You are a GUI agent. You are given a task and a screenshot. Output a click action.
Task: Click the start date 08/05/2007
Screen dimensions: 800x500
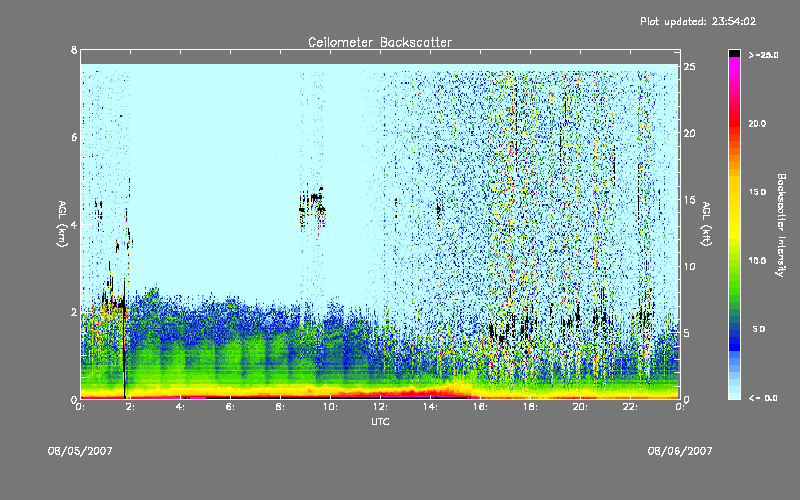point(80,451)
